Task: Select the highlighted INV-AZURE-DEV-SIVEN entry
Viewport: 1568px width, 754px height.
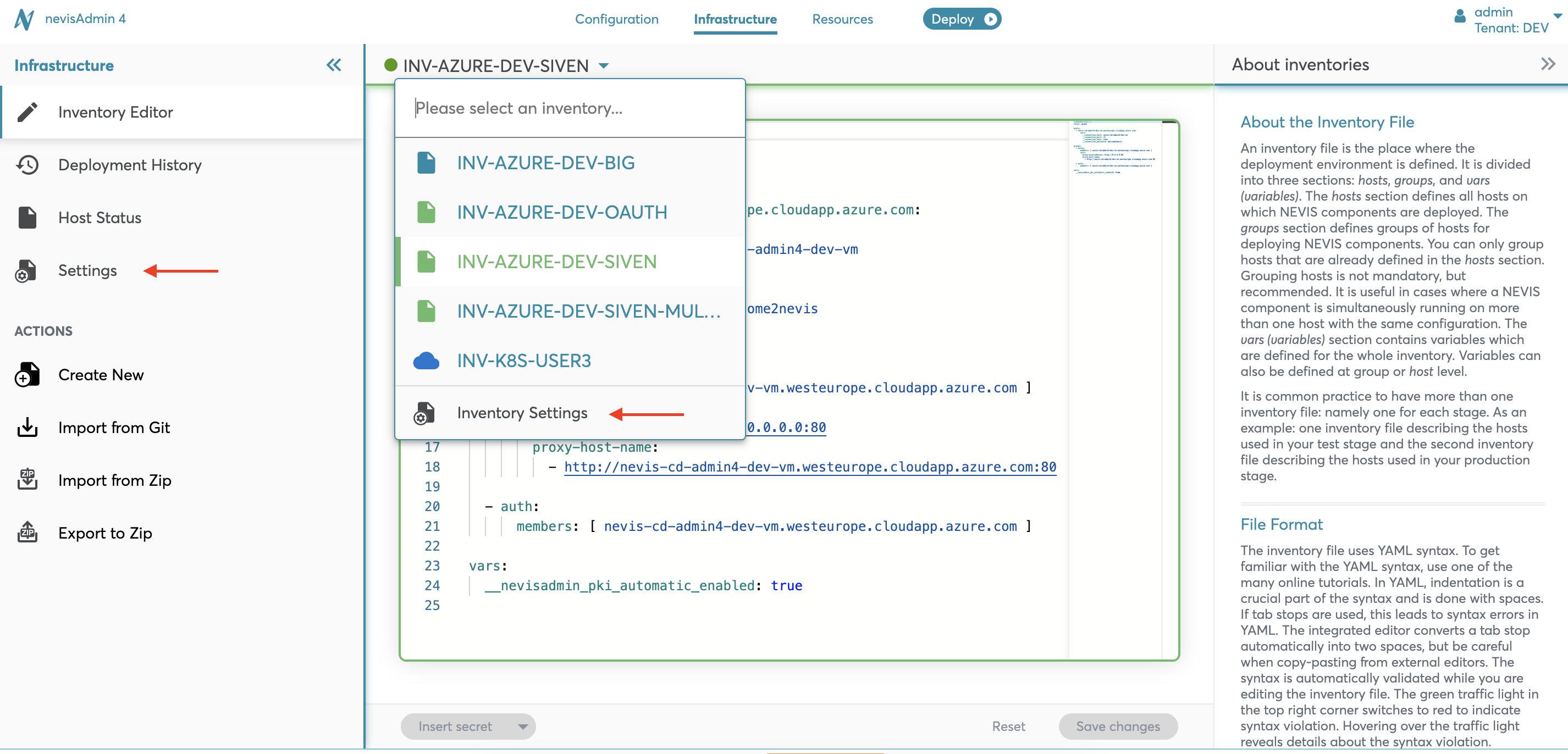Action: (x=570, y=262)
